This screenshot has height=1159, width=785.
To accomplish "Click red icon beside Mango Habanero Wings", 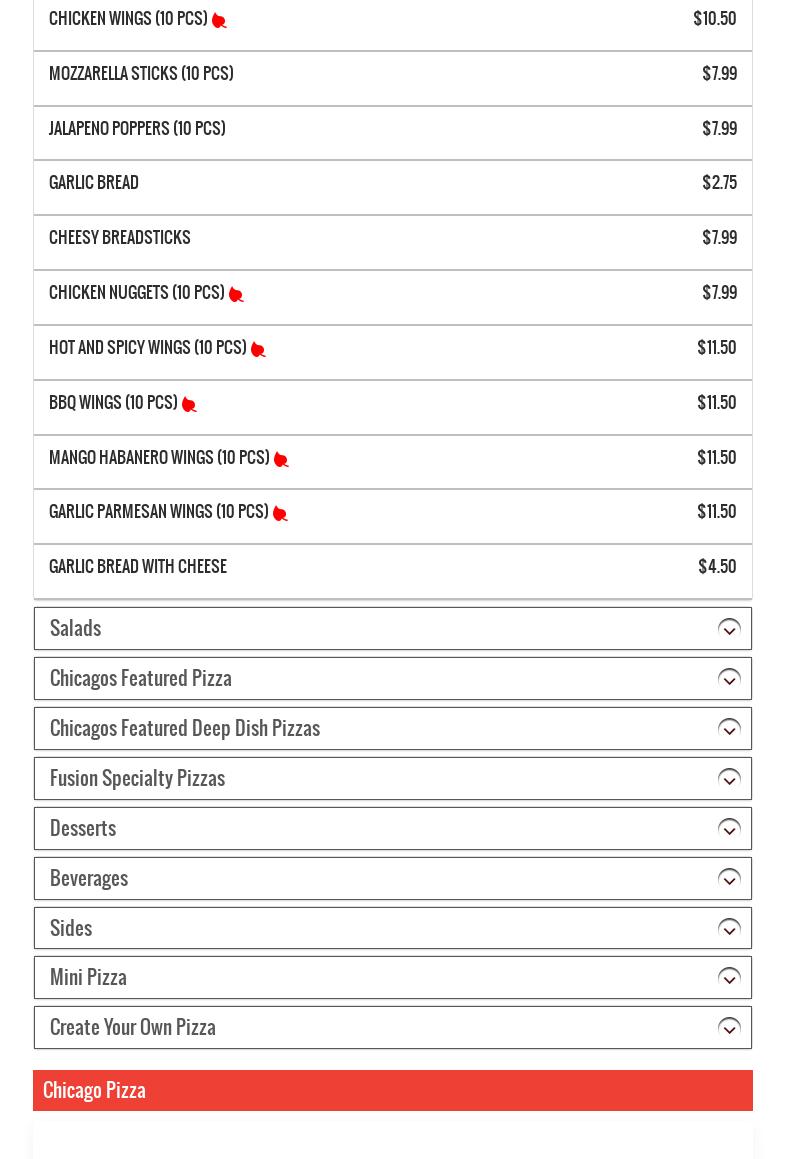I will point(281,459).
